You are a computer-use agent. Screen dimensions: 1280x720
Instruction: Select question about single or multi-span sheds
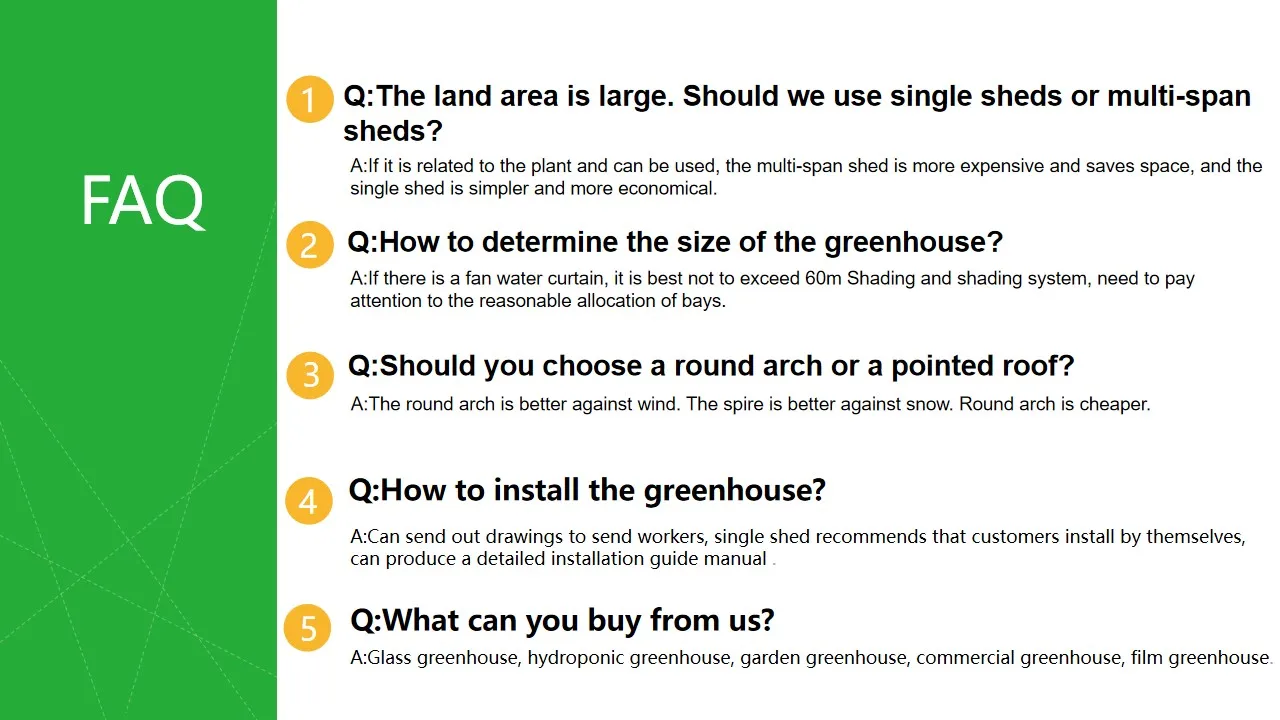(797, 113)
